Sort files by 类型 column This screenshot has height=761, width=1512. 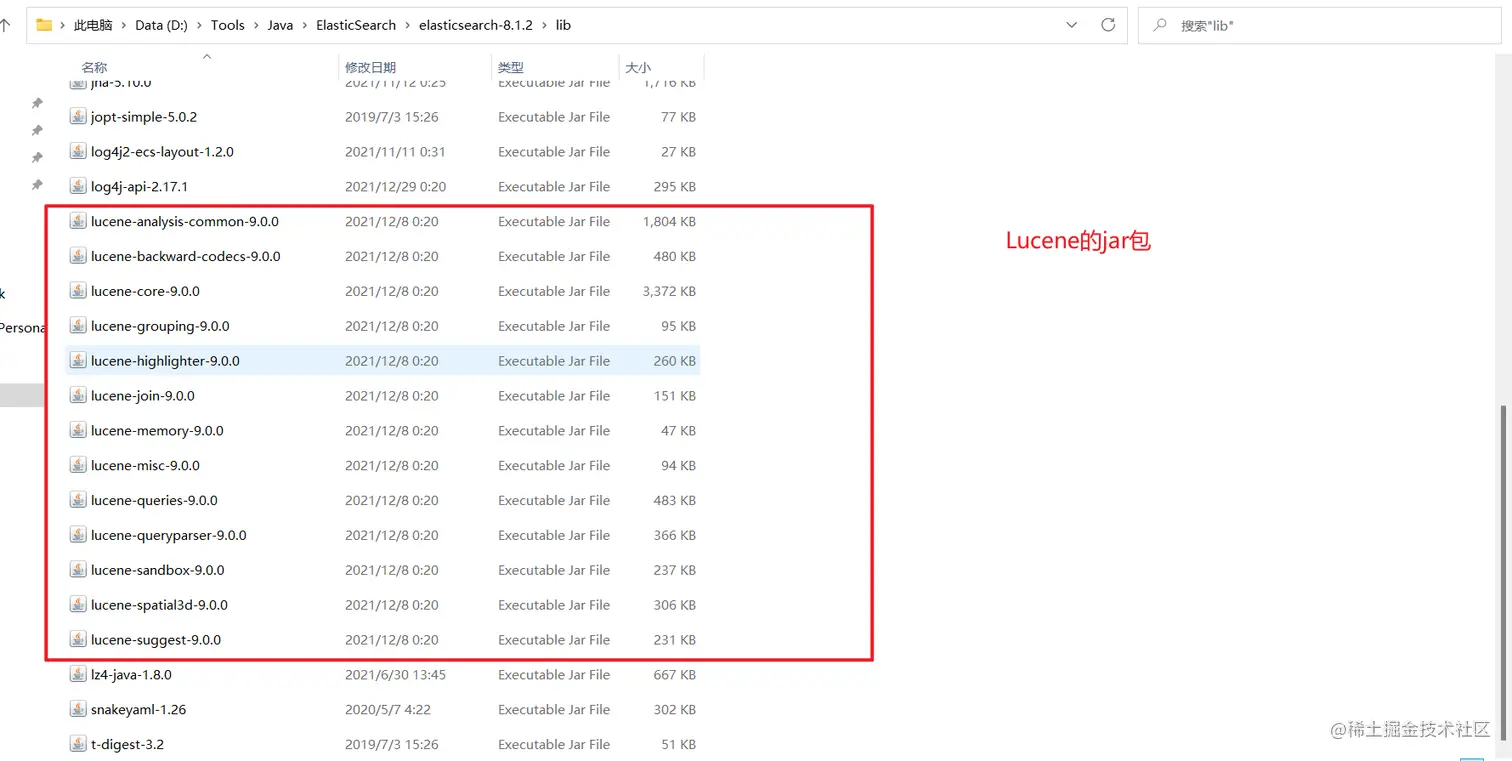(511, 67)
